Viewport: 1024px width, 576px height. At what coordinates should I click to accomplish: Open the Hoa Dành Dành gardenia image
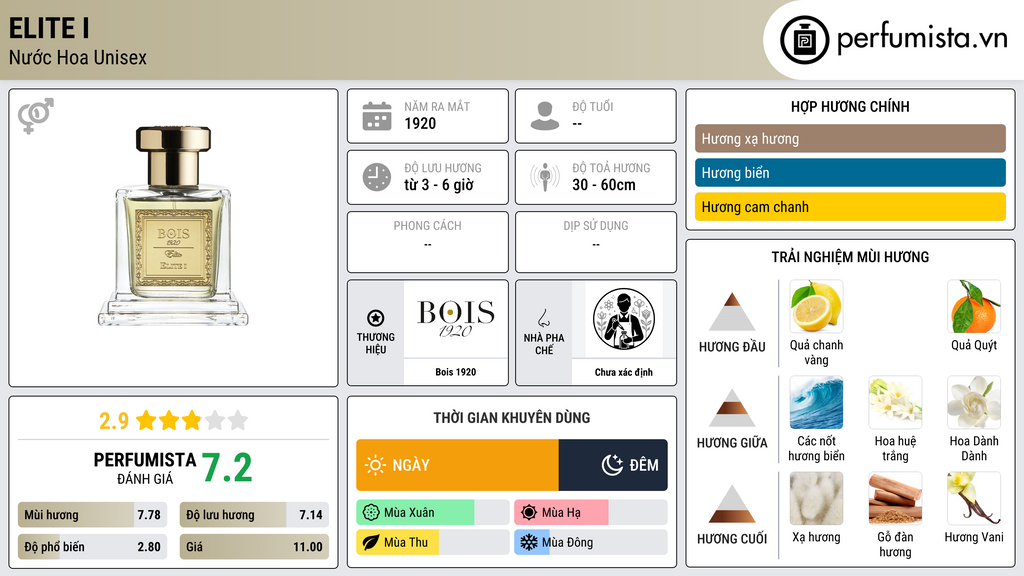pyautogui.click(x=974, y=403)
